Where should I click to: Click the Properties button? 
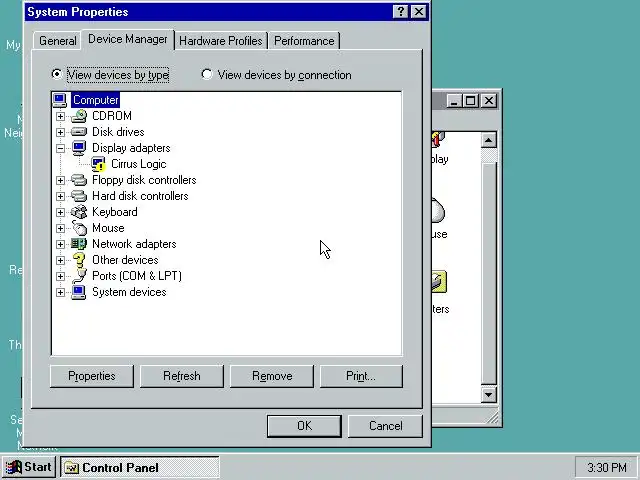(x=92, y=376)
